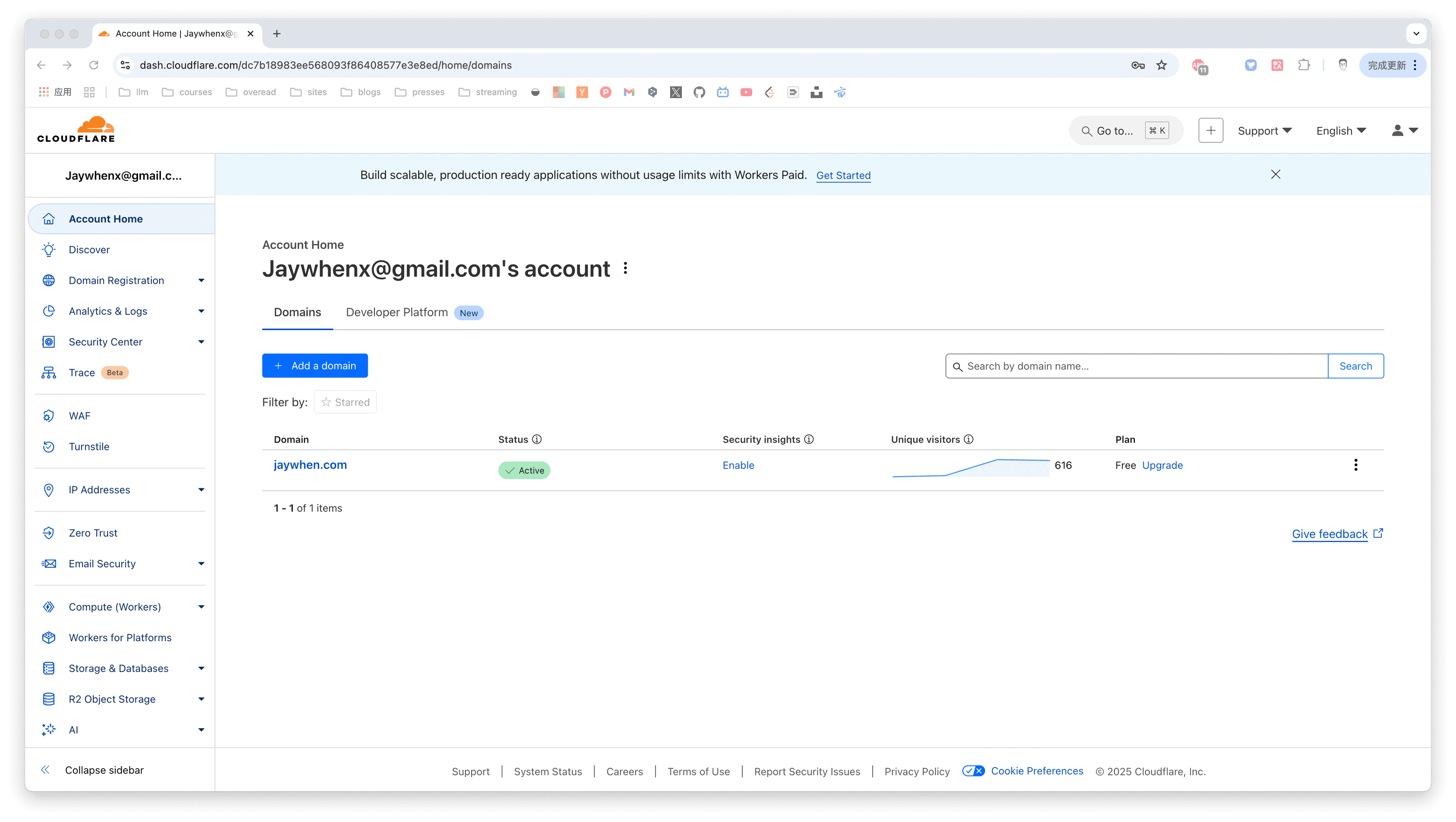Click the Security insights info icon
The height and width of the screenshot is (822, 1456).
809,440
